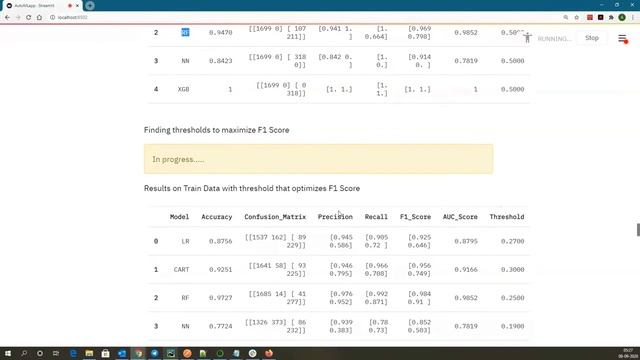Click the Results on Train Data heading
Screen dimensions: 640x360
[x=252, y=189]
